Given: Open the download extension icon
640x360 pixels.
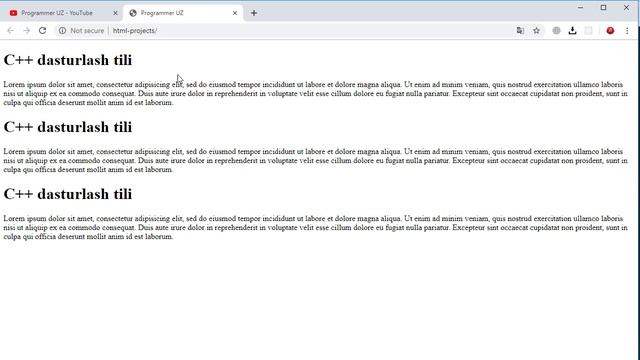Looking at the screenshot, I should click(x=572, y=31).
